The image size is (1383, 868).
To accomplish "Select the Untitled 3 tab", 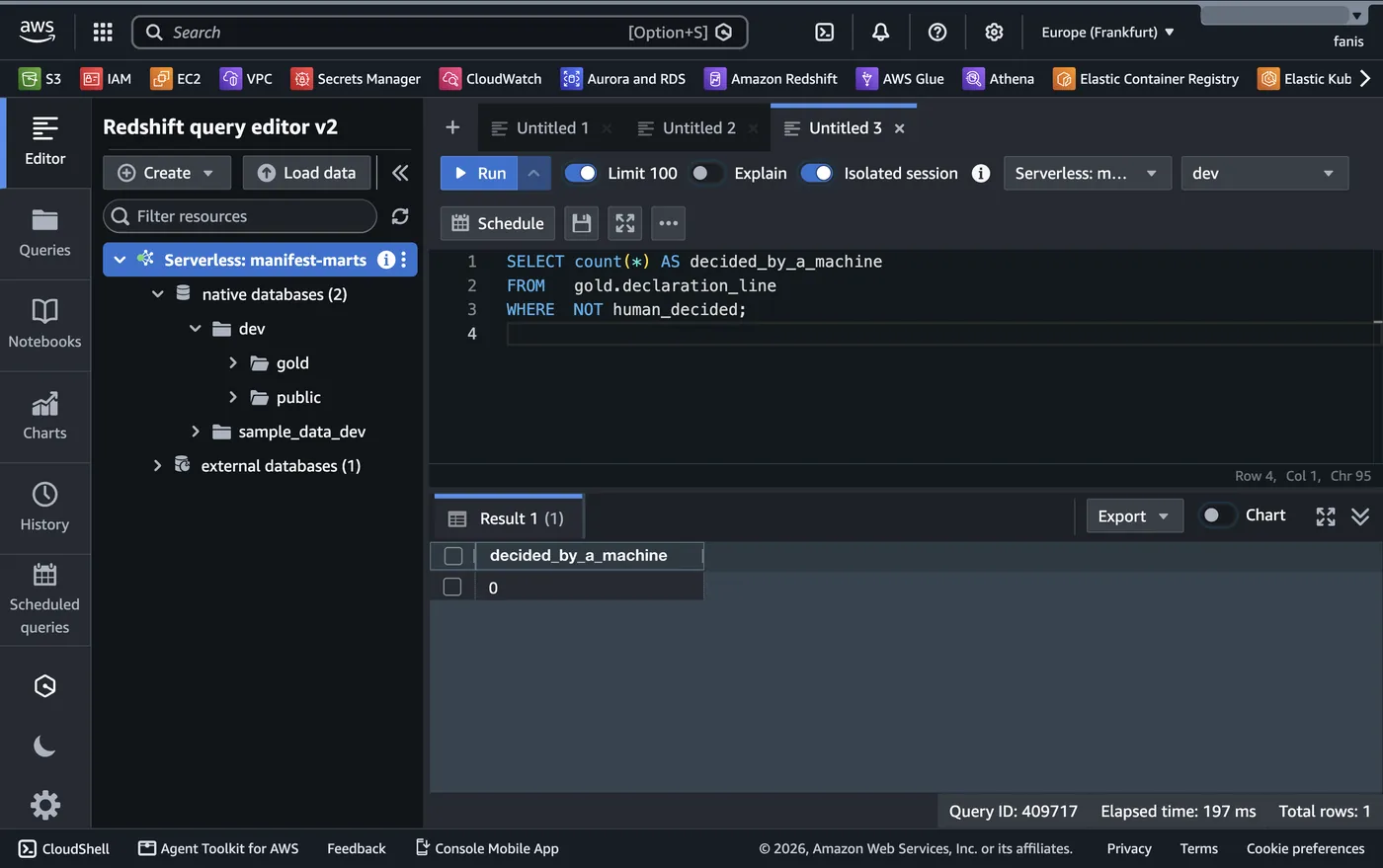I will coord(845,128).
